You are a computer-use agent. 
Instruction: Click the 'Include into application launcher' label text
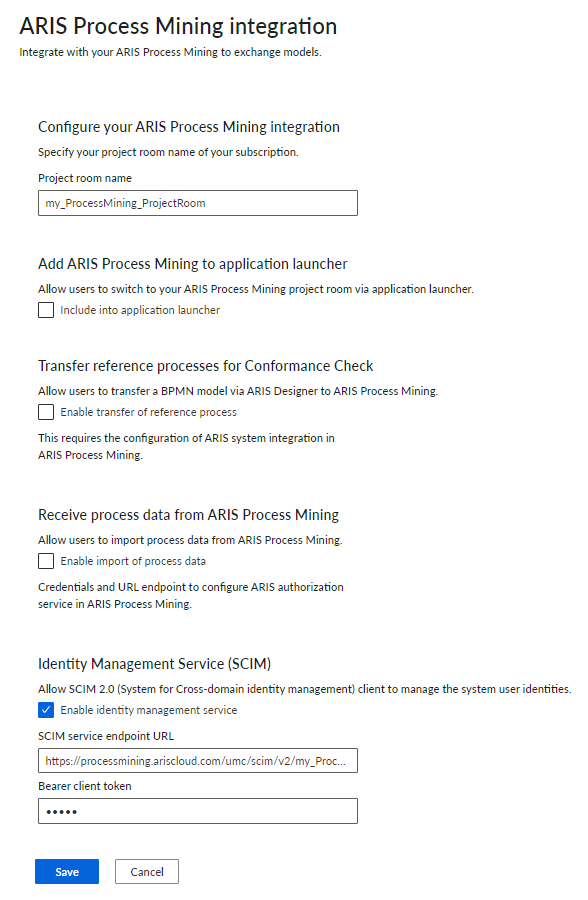click(x=140, y=310)
